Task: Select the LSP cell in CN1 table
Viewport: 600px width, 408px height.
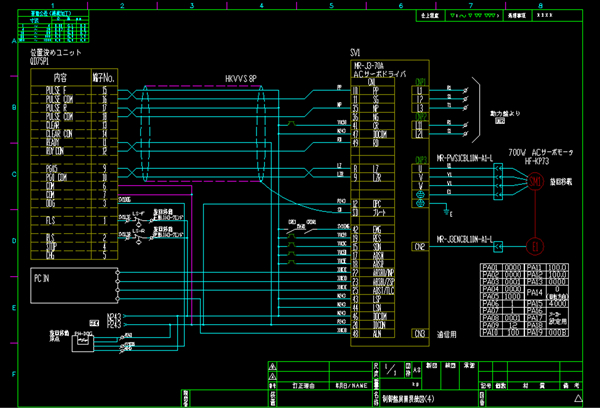Action: click(x=377, y=299)
